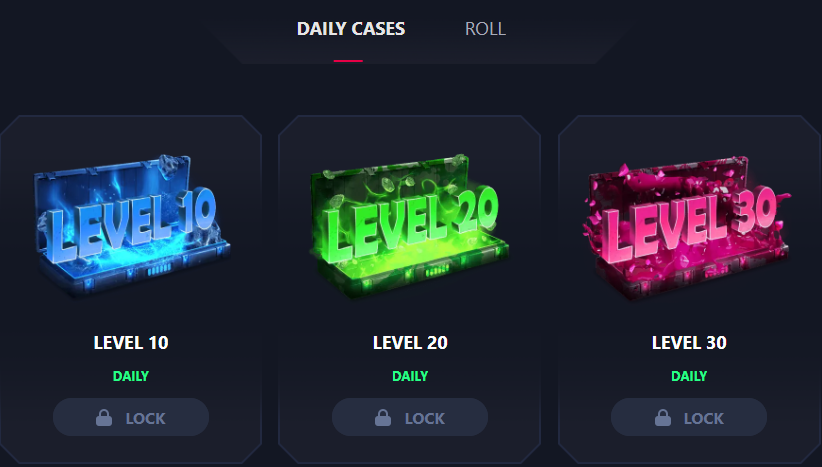Click the Daily label under Level 20

click(x=410, y=376)
